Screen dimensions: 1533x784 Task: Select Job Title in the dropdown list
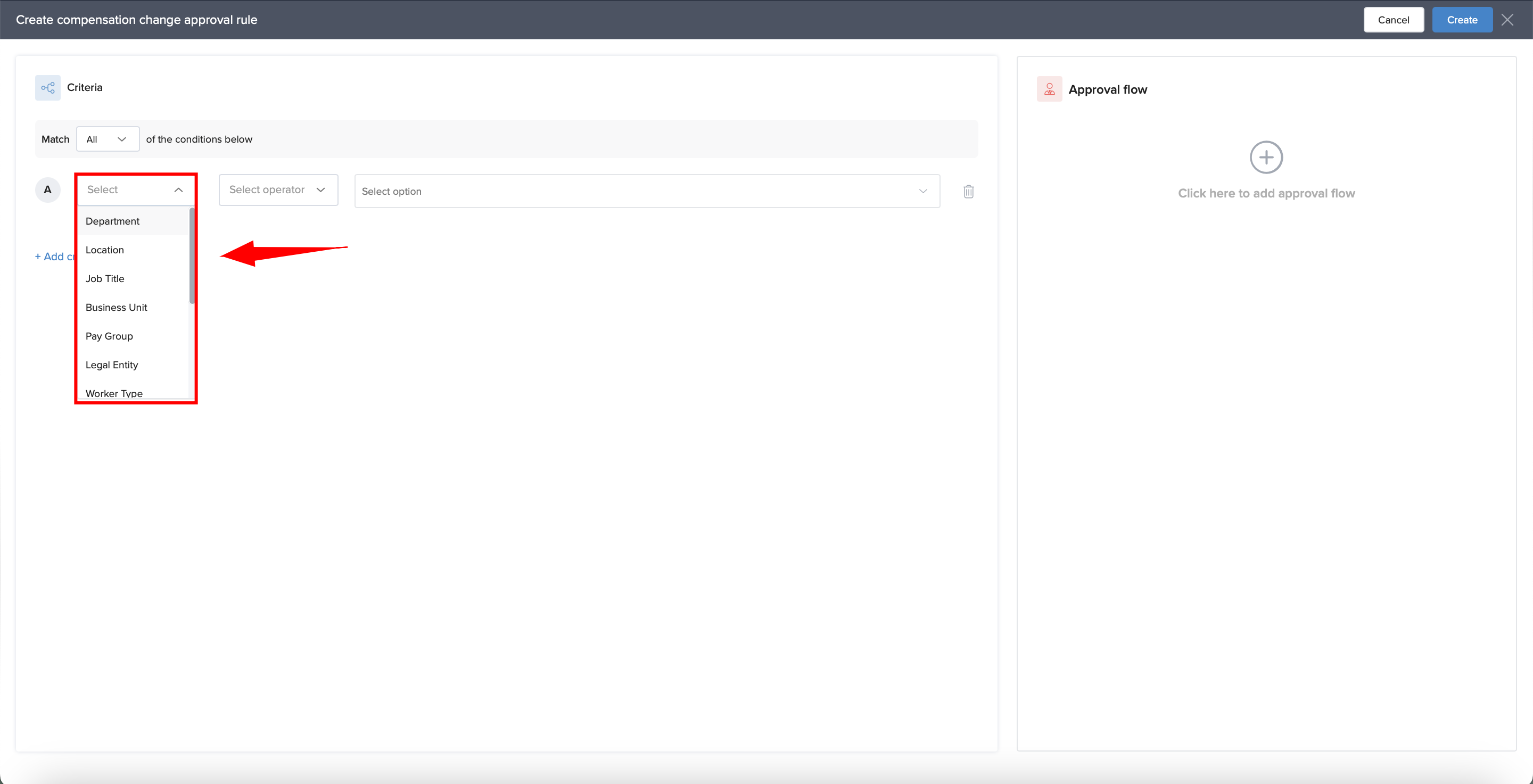click(105, 278)
